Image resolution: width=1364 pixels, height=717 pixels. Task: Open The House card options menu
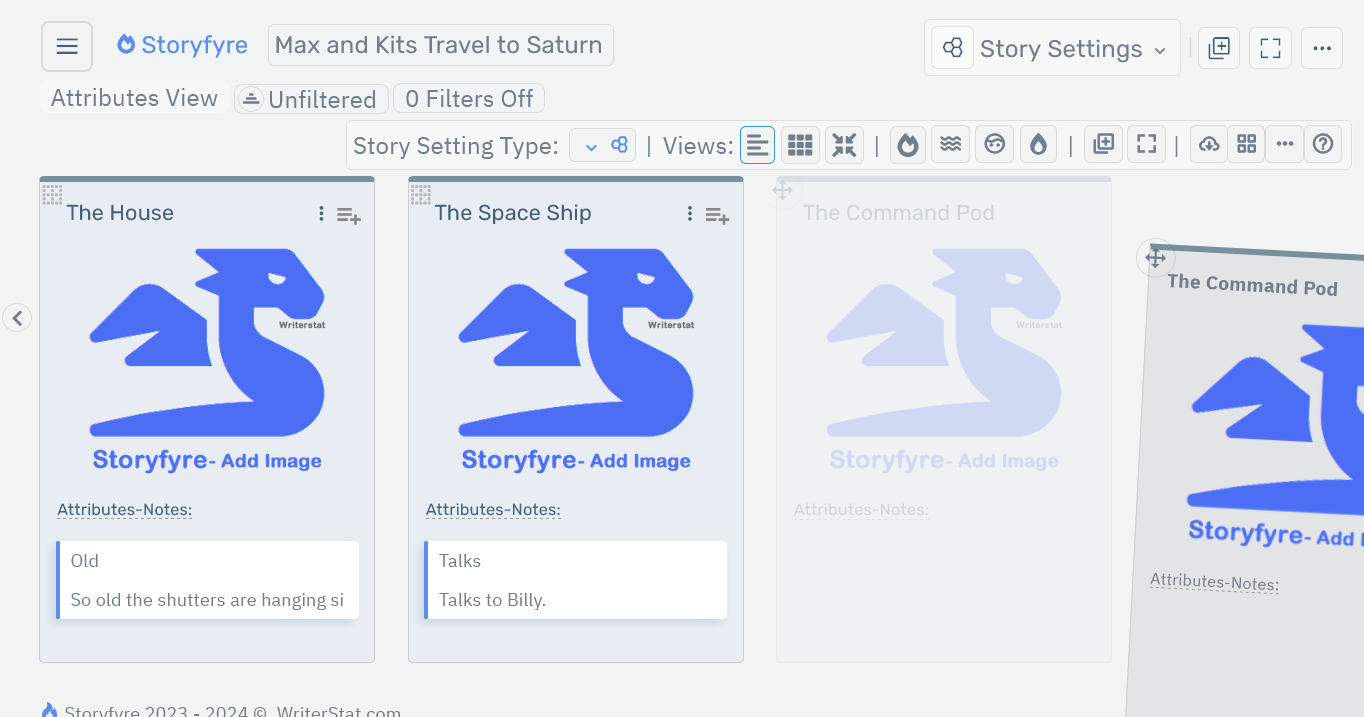[321, 214]
